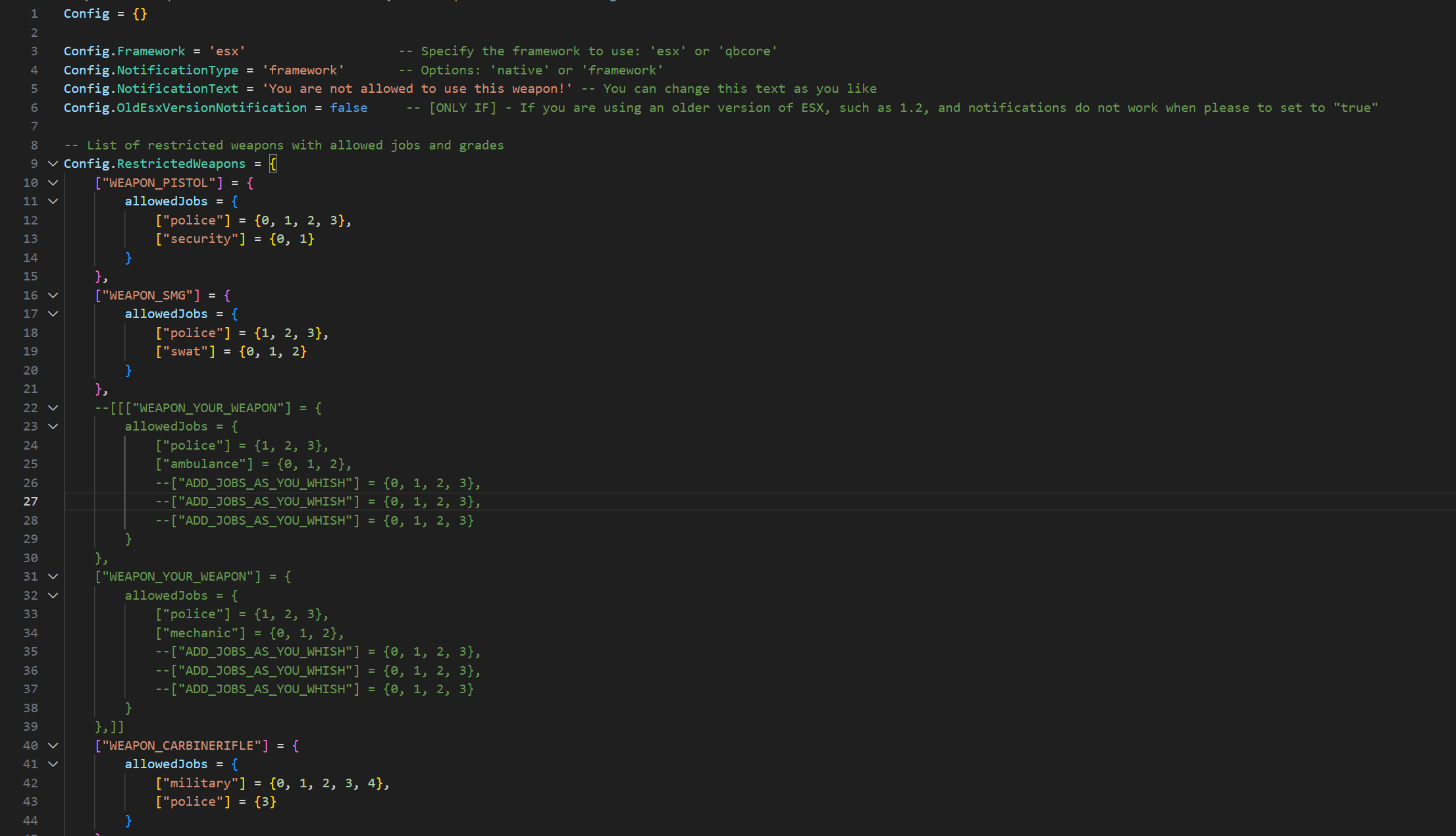Place cursor in "security" job key text

point(200,239)
